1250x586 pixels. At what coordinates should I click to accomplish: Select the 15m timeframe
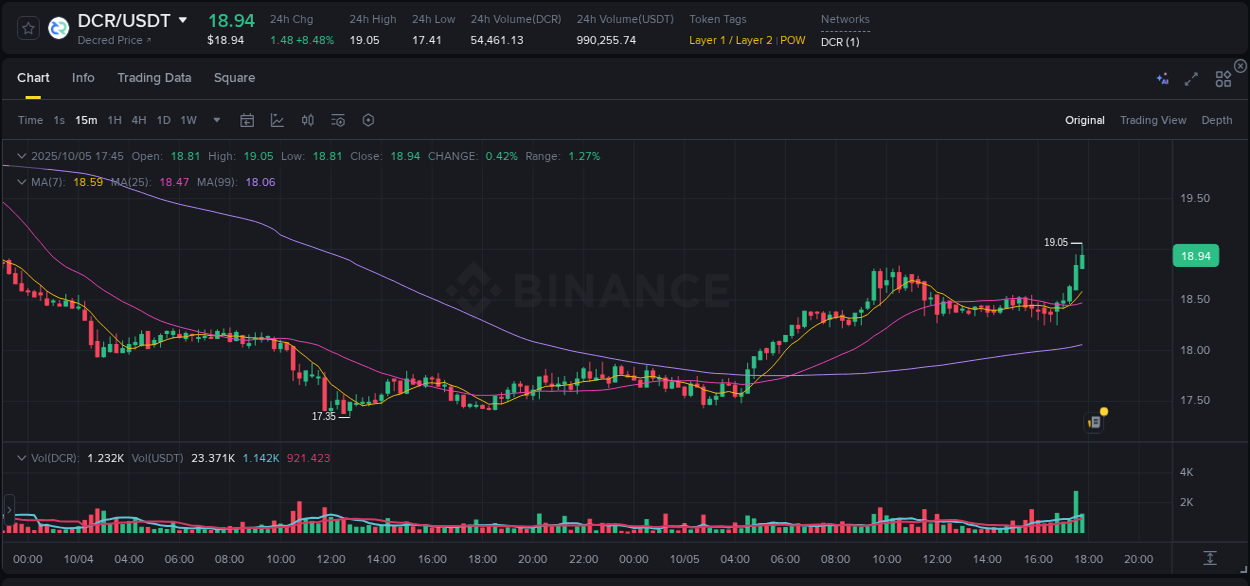pos(86,120)
